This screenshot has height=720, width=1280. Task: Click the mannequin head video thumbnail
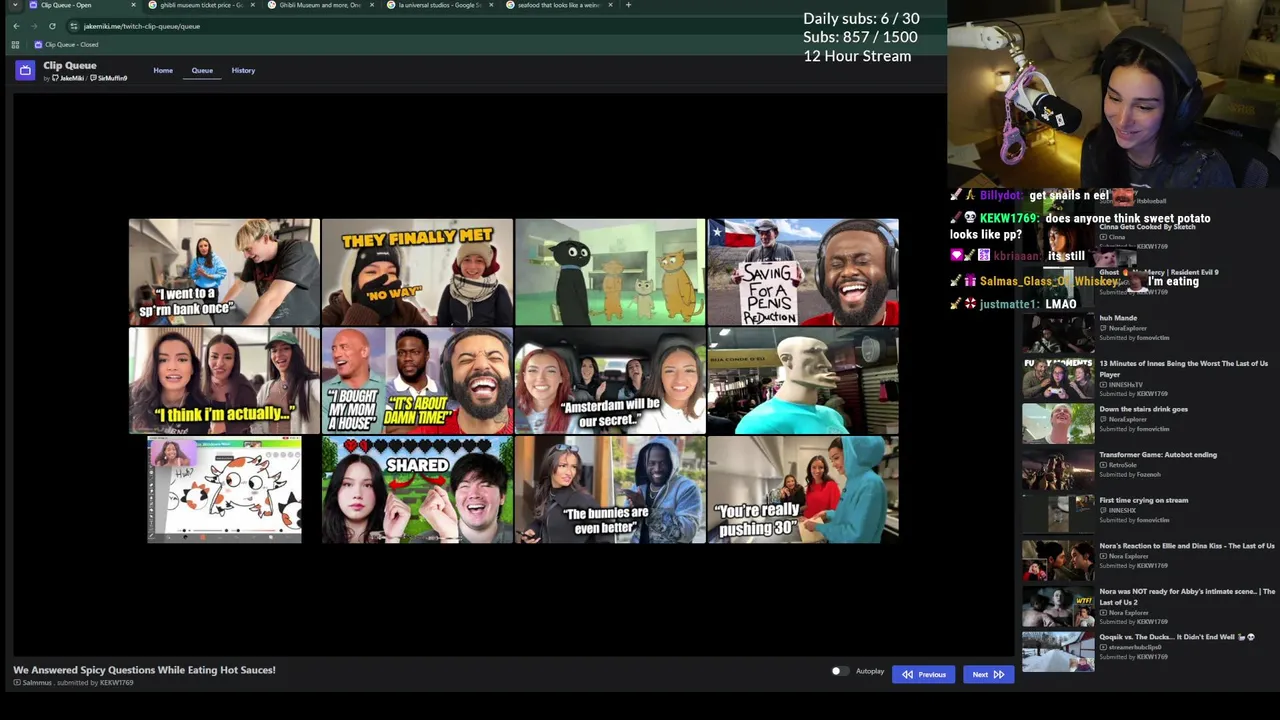coord(803,381)
